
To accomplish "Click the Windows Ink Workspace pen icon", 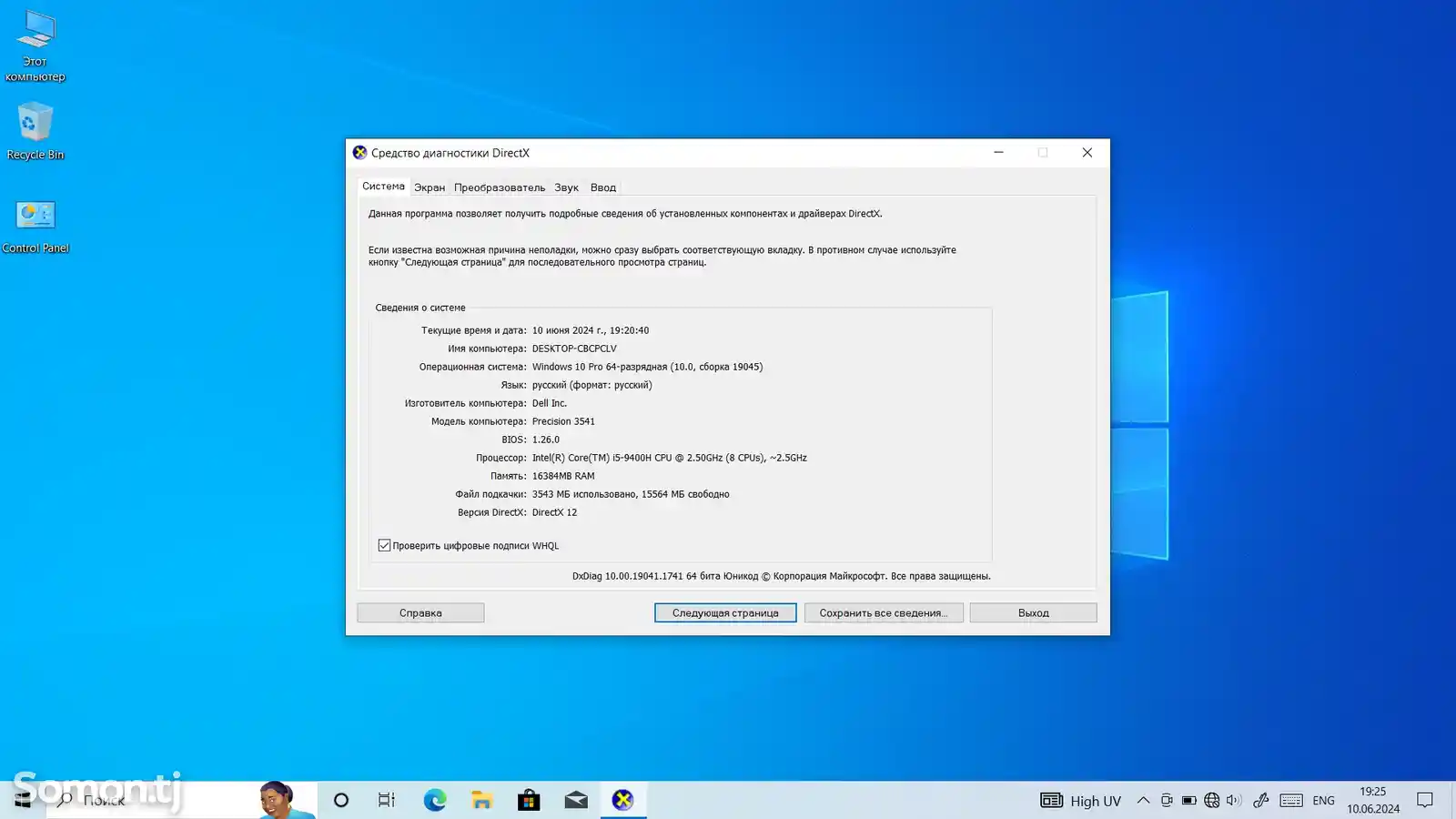I will tap(1261, 801).
